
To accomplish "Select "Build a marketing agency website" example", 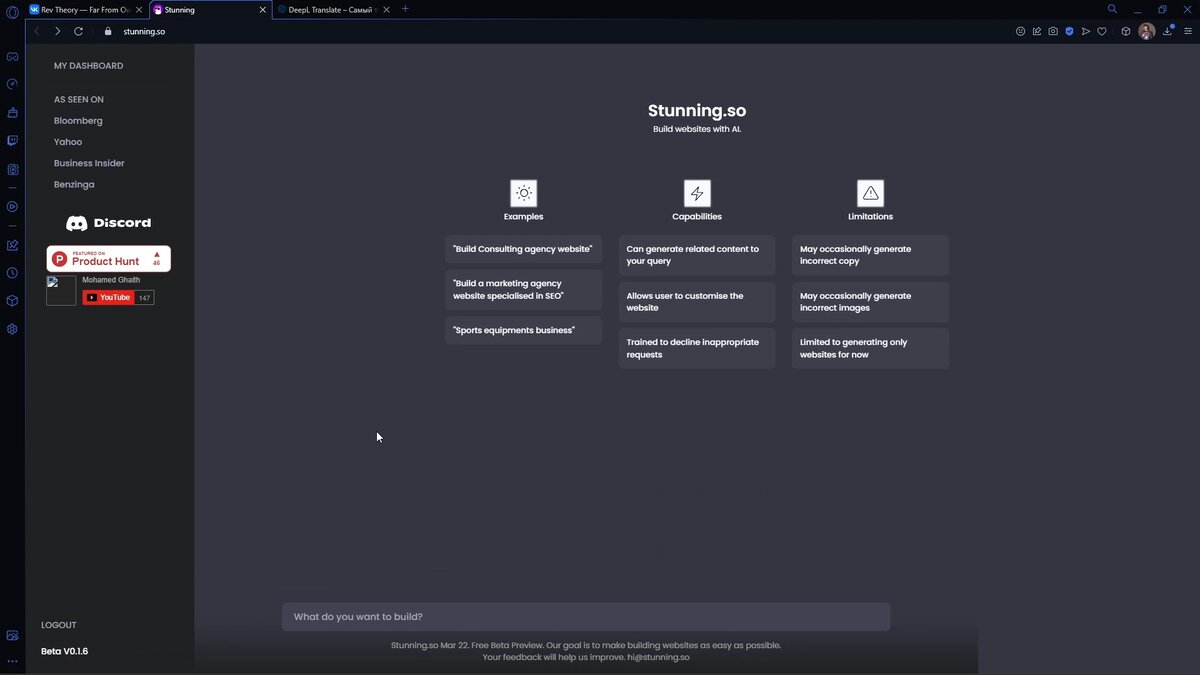I will pos(523,290).
